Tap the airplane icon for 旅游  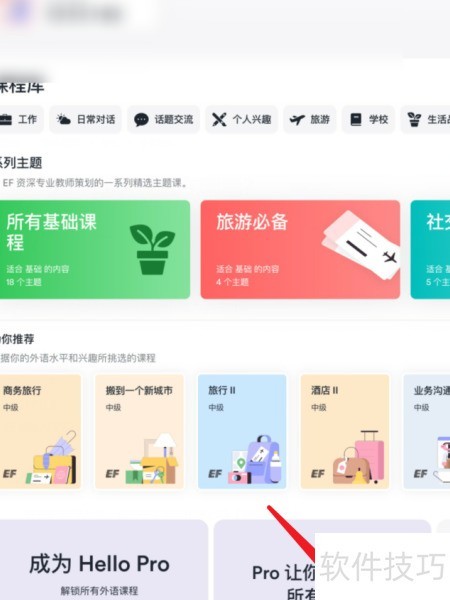tap(297, 120)
